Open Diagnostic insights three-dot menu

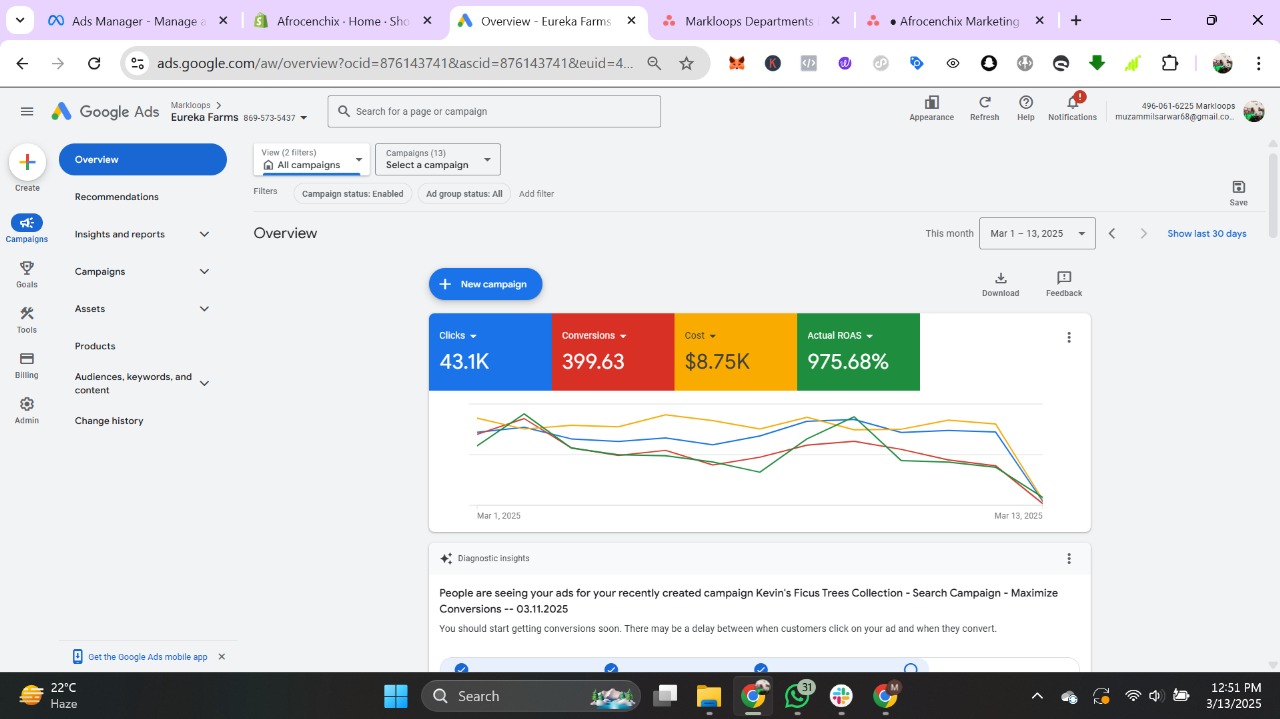(x=1068, y=559)
